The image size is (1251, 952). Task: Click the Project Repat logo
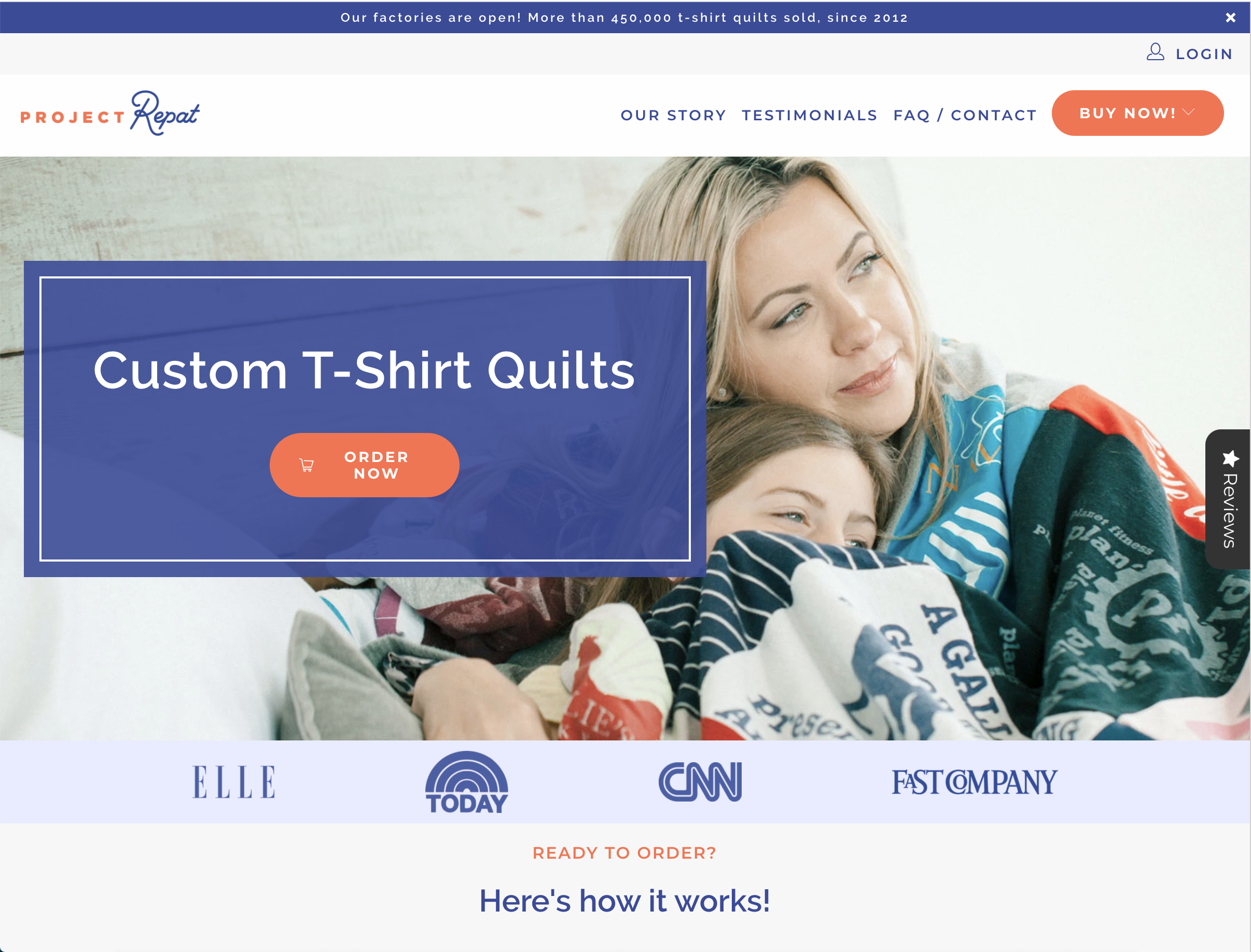[110, 114]
